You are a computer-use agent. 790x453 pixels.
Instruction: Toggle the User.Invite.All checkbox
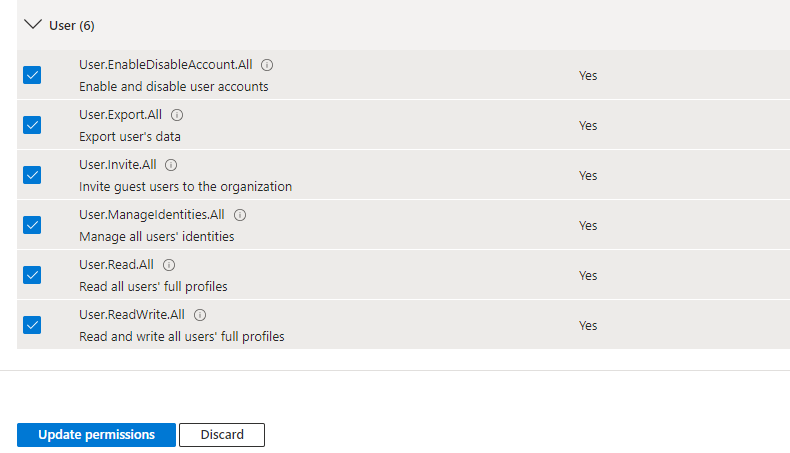point(32,175)
